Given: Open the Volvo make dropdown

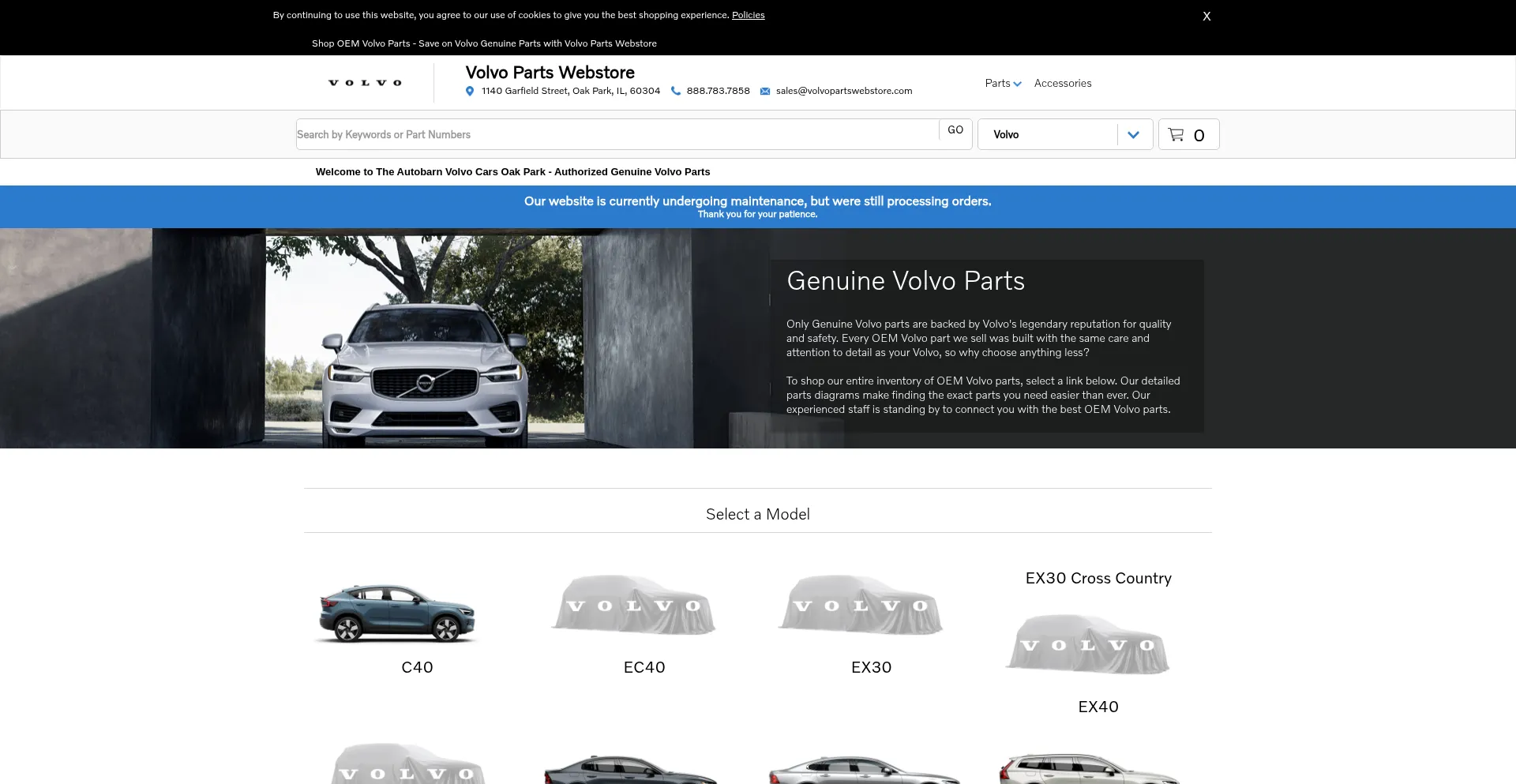Looking at the screenshot, I should tap(1065, 134).
